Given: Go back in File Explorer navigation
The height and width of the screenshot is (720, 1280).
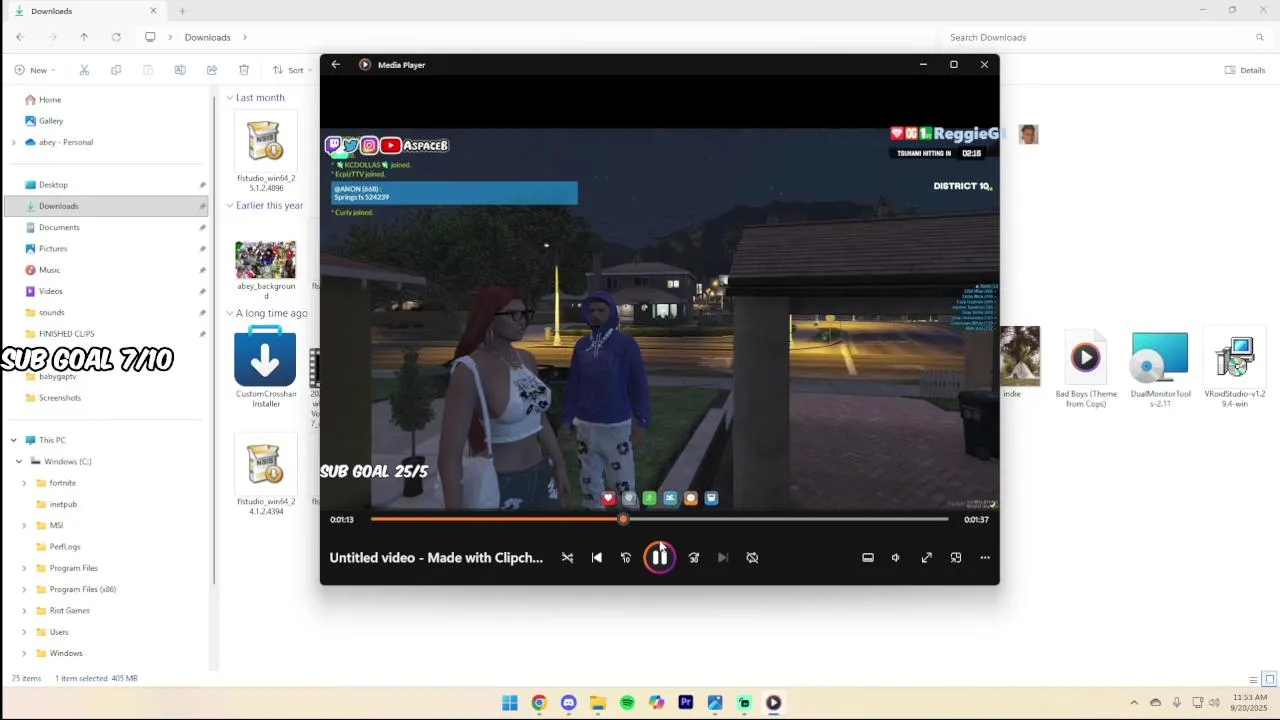Looking at the screenshot, I should coord(19,37).
